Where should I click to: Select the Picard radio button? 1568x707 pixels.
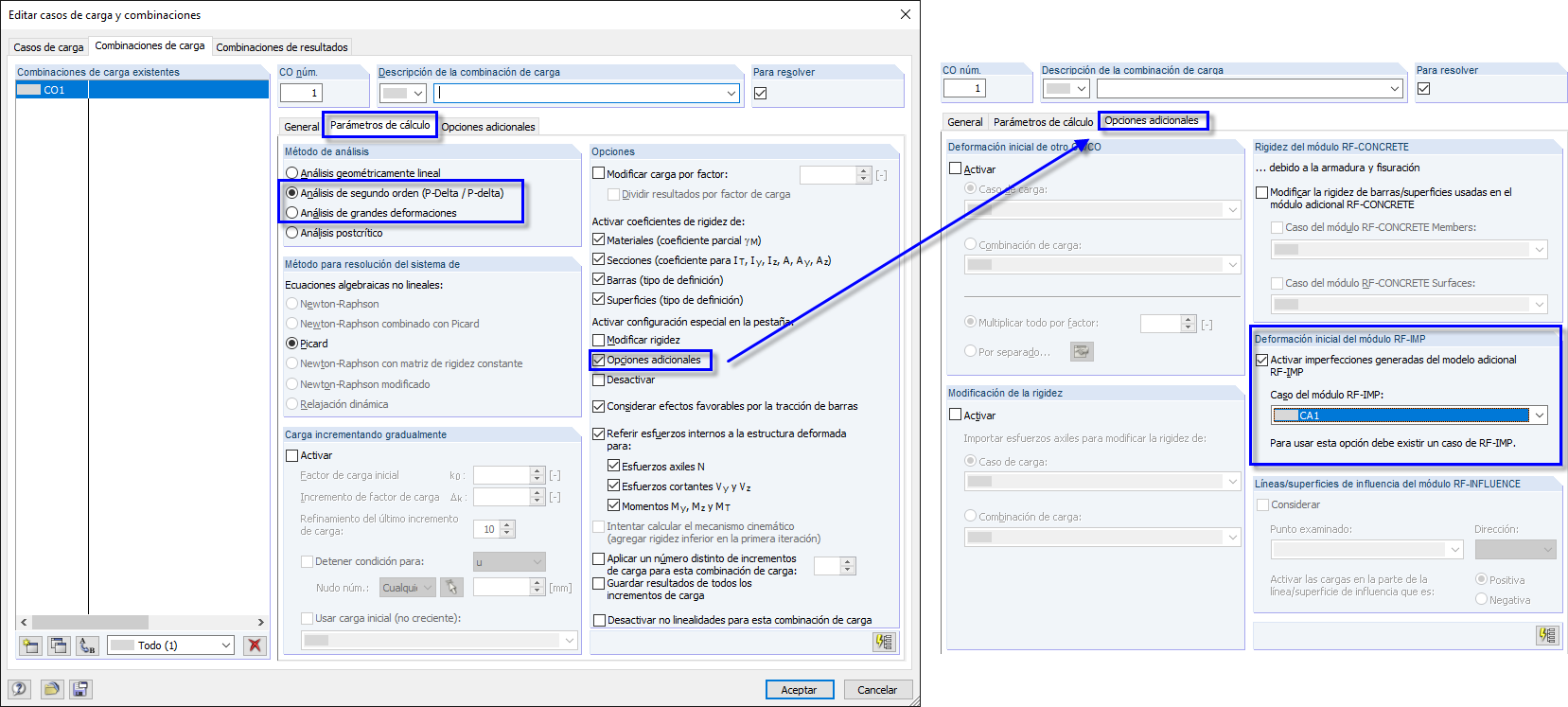click(292, 344)
